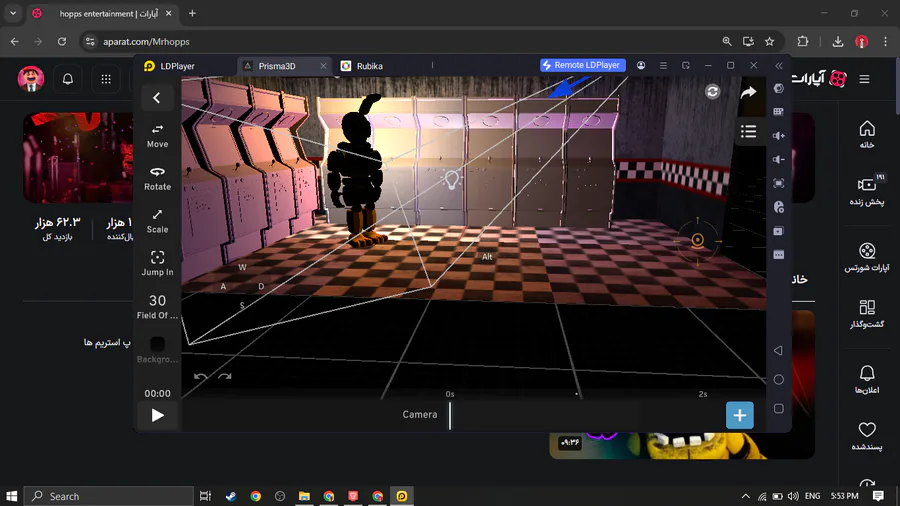The height and width of the screenshot is (506, 900).
Task: Go back using the Prisma3D back arrow
Action: (157, 98)
